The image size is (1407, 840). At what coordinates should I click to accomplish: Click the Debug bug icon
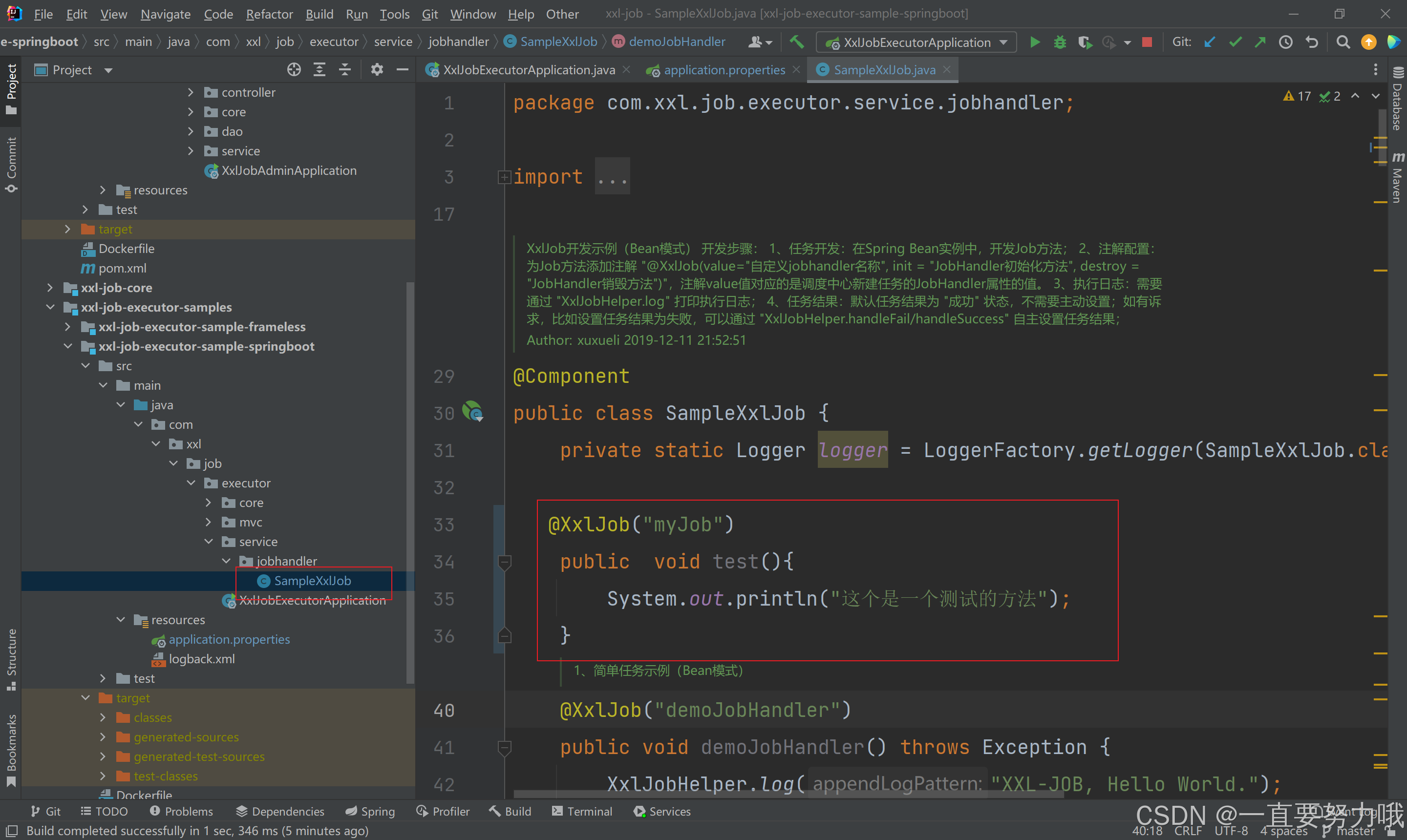coord(1059,42)
